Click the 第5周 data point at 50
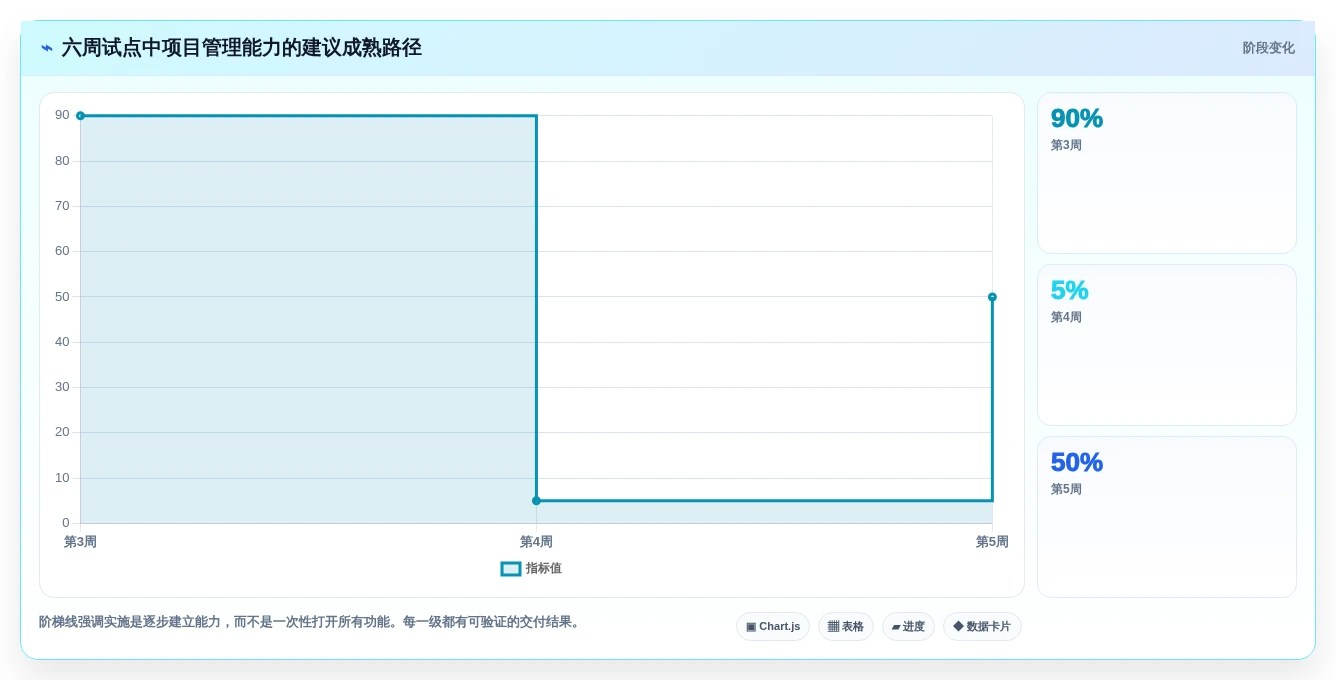Image resolution: width=1336 pixels, height=680 pixels. (x=992, y=297)
